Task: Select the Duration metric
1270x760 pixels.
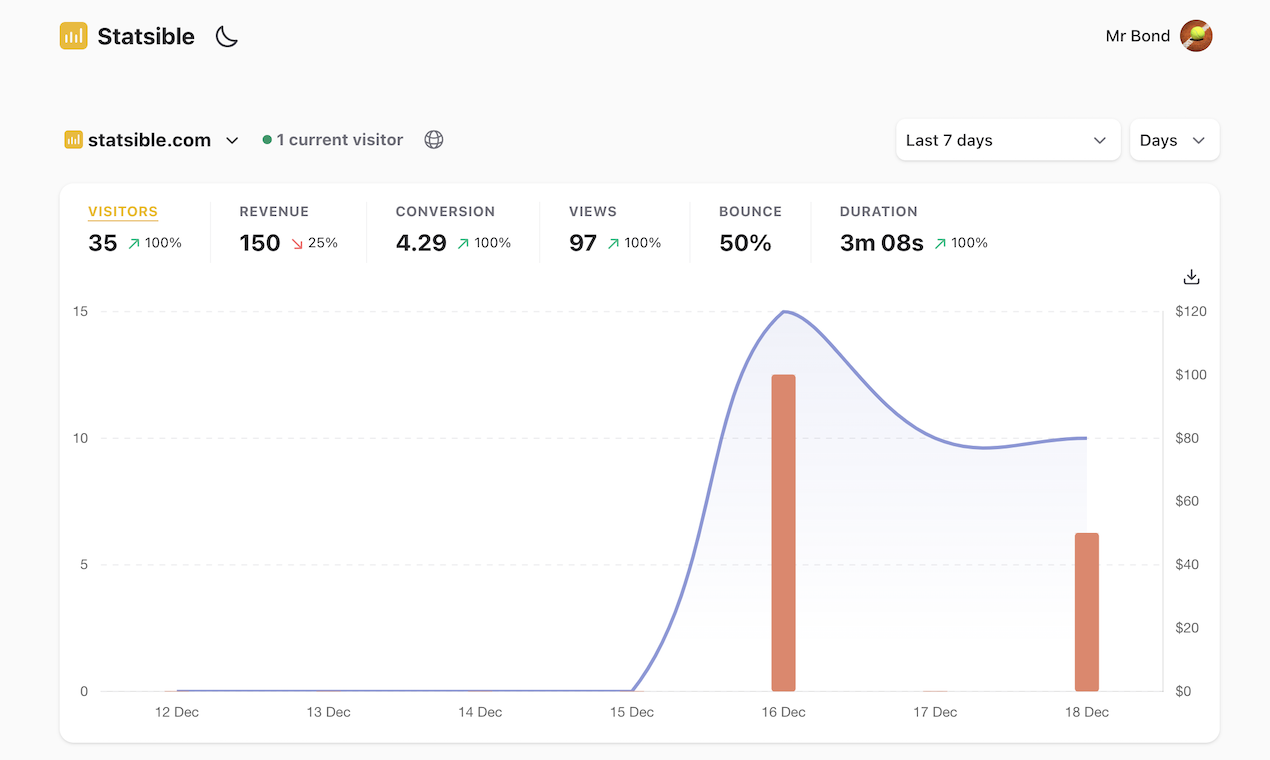Action: pos(878,212)
